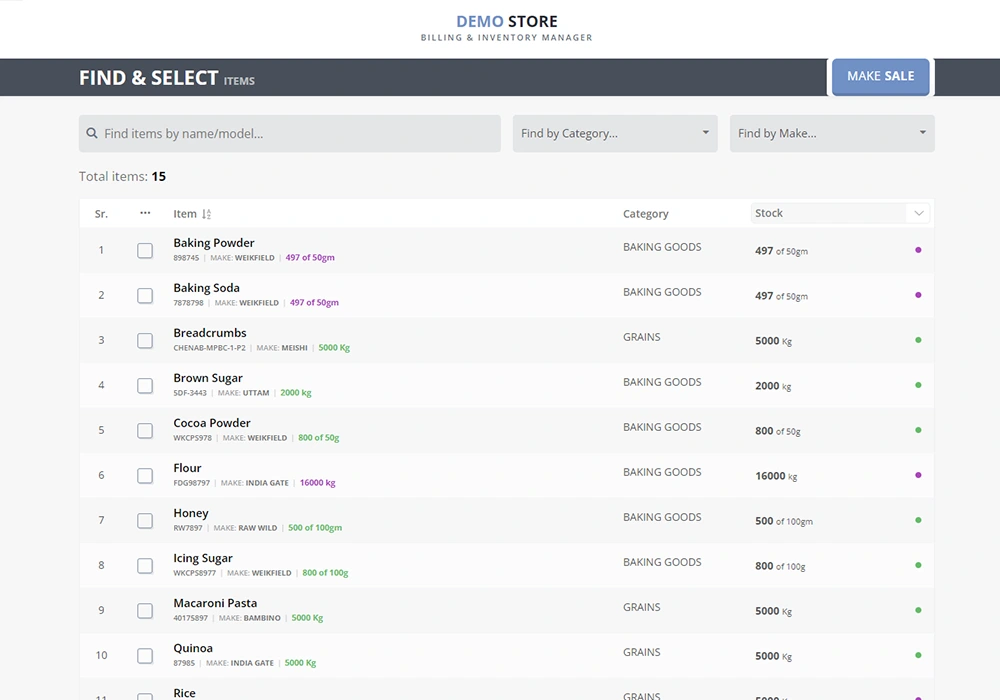Image resolution: width=1000 pixels, height=700 pixels.
Task: Click the search magnifier icon
Action: [x=91, y=133]
